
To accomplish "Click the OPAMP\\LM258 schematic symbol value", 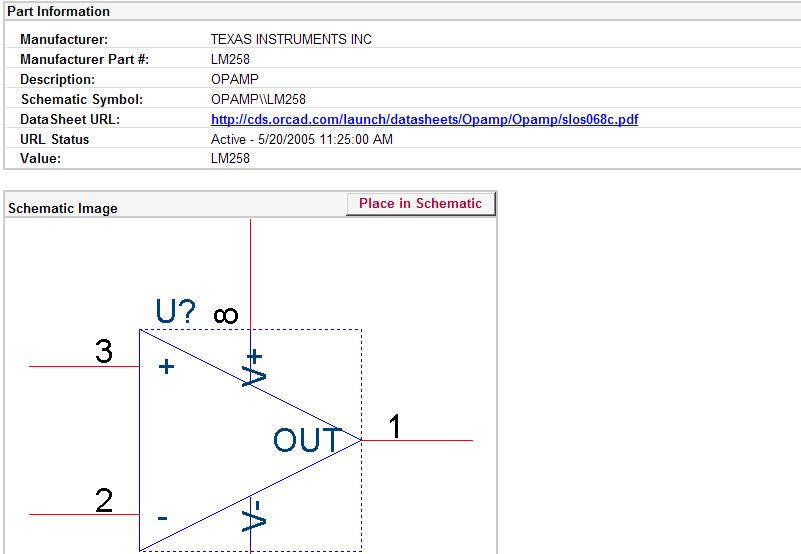I will [x=258, y=99].
